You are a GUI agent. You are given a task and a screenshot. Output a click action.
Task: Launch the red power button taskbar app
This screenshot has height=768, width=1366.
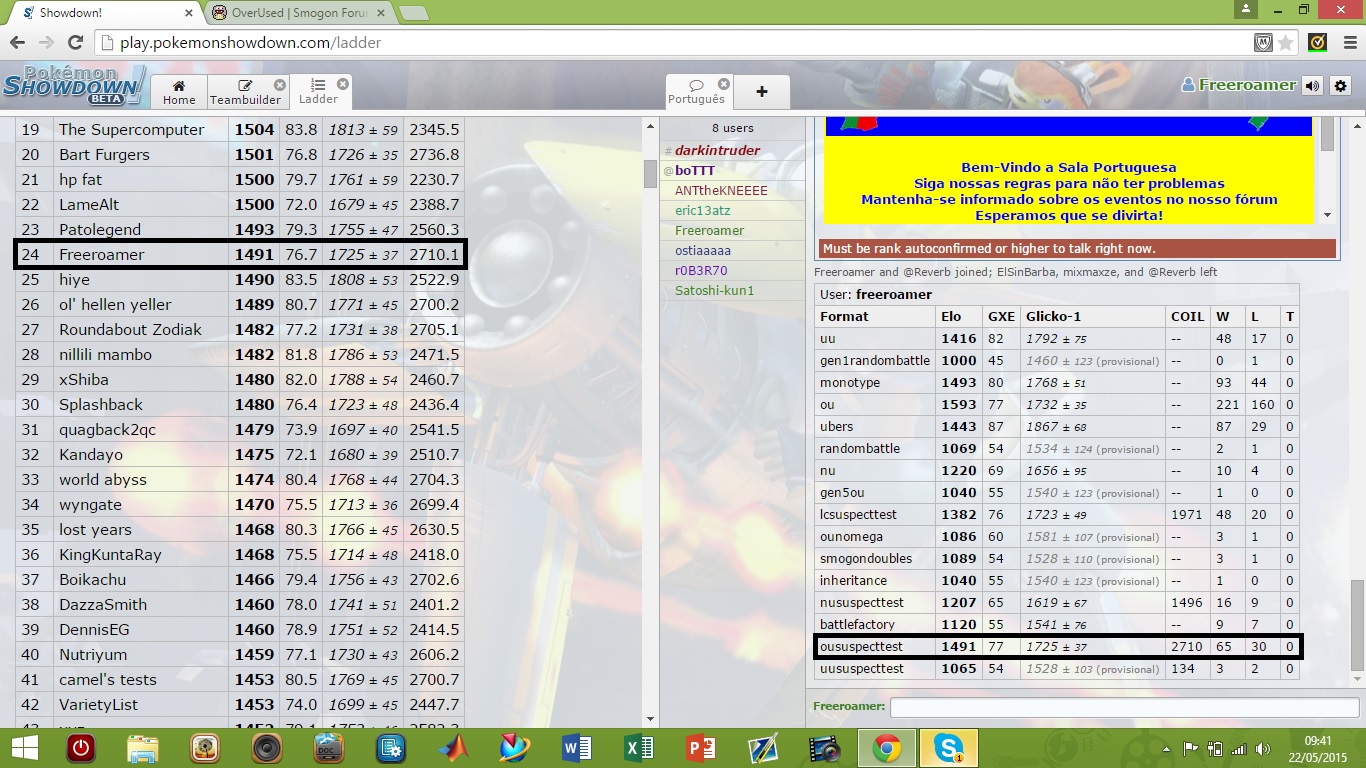tap(80, 748)
